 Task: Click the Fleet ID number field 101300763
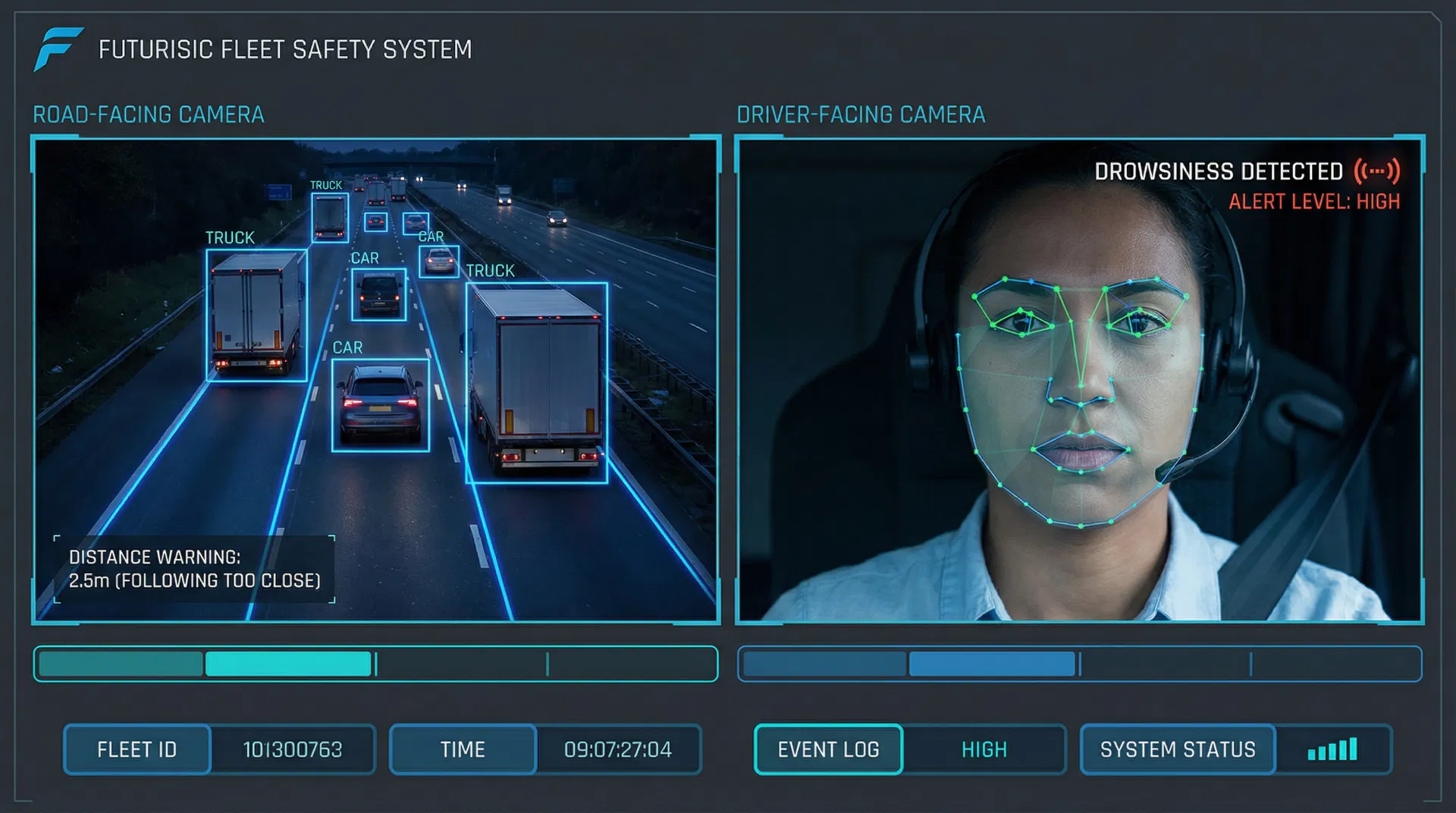coord(293,749)
